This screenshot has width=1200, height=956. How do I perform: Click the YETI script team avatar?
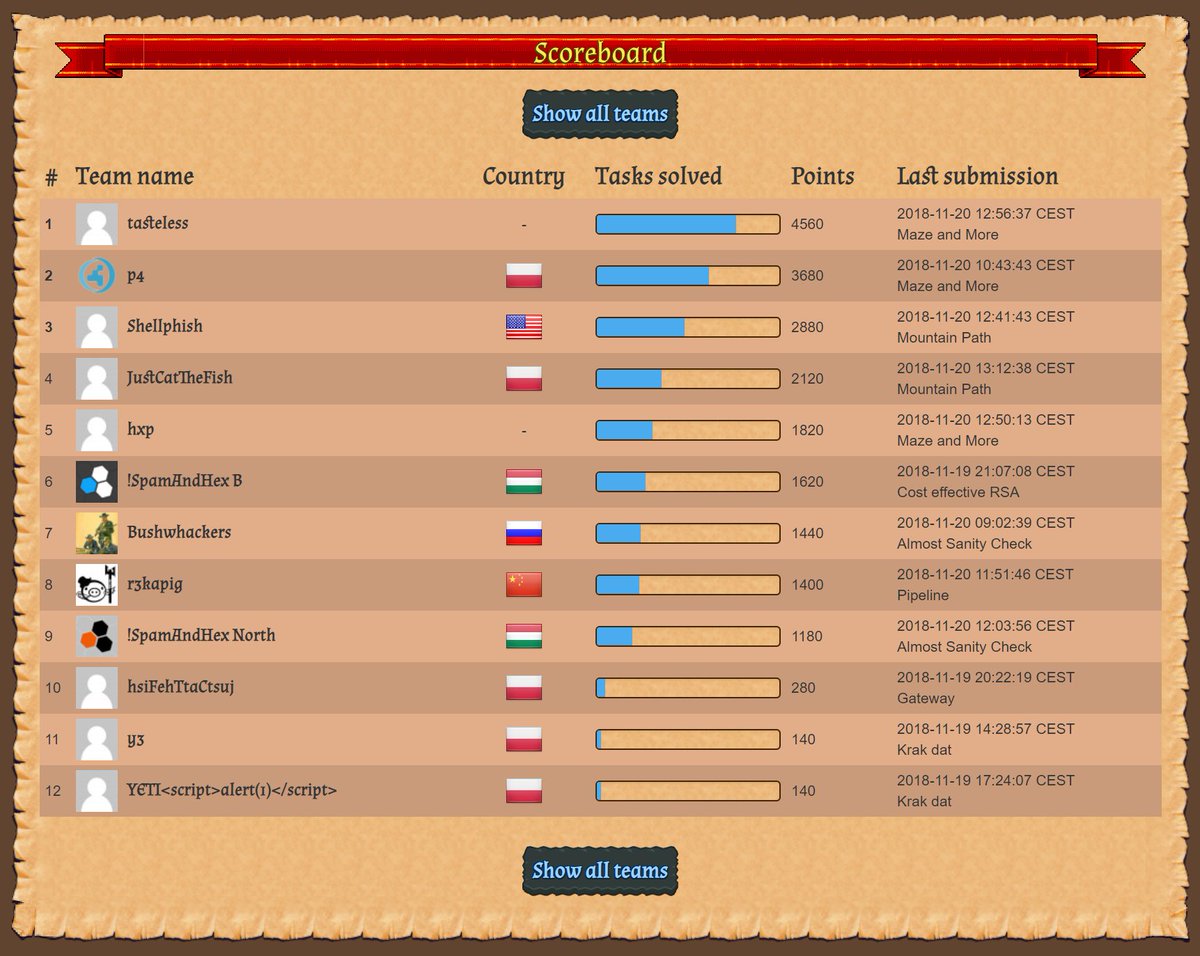[97, 790]
